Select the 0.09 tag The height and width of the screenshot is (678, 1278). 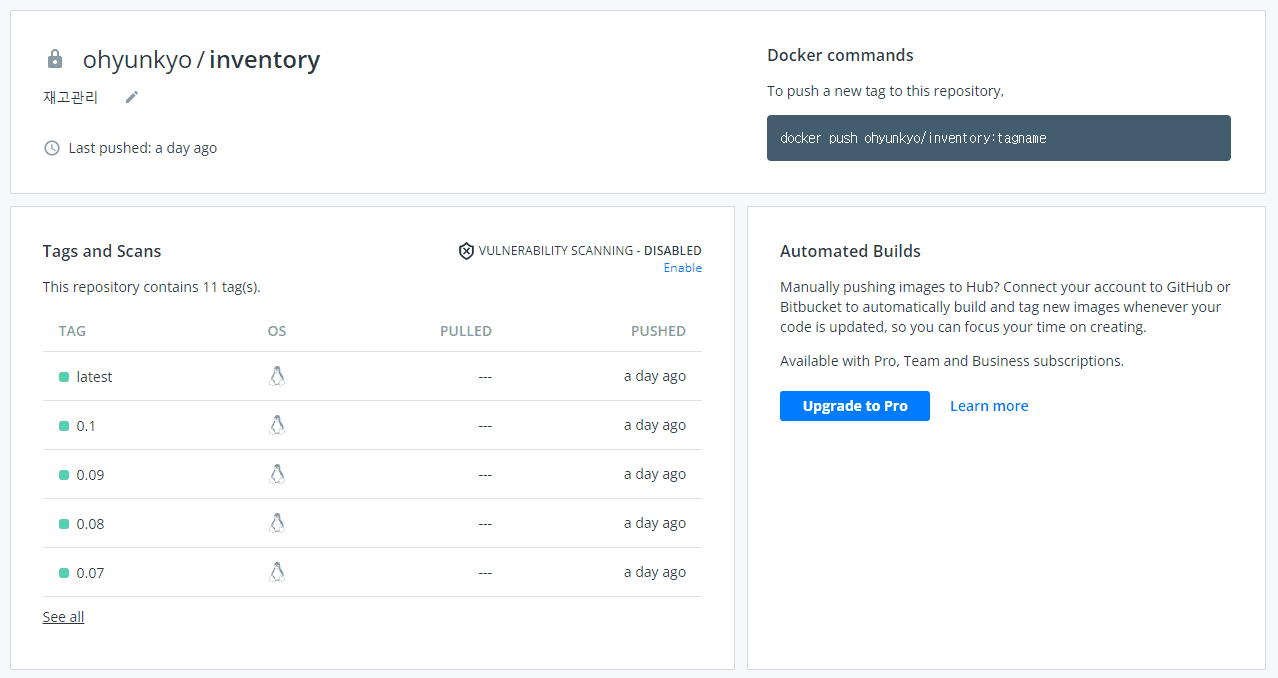[x=90, y=475]
